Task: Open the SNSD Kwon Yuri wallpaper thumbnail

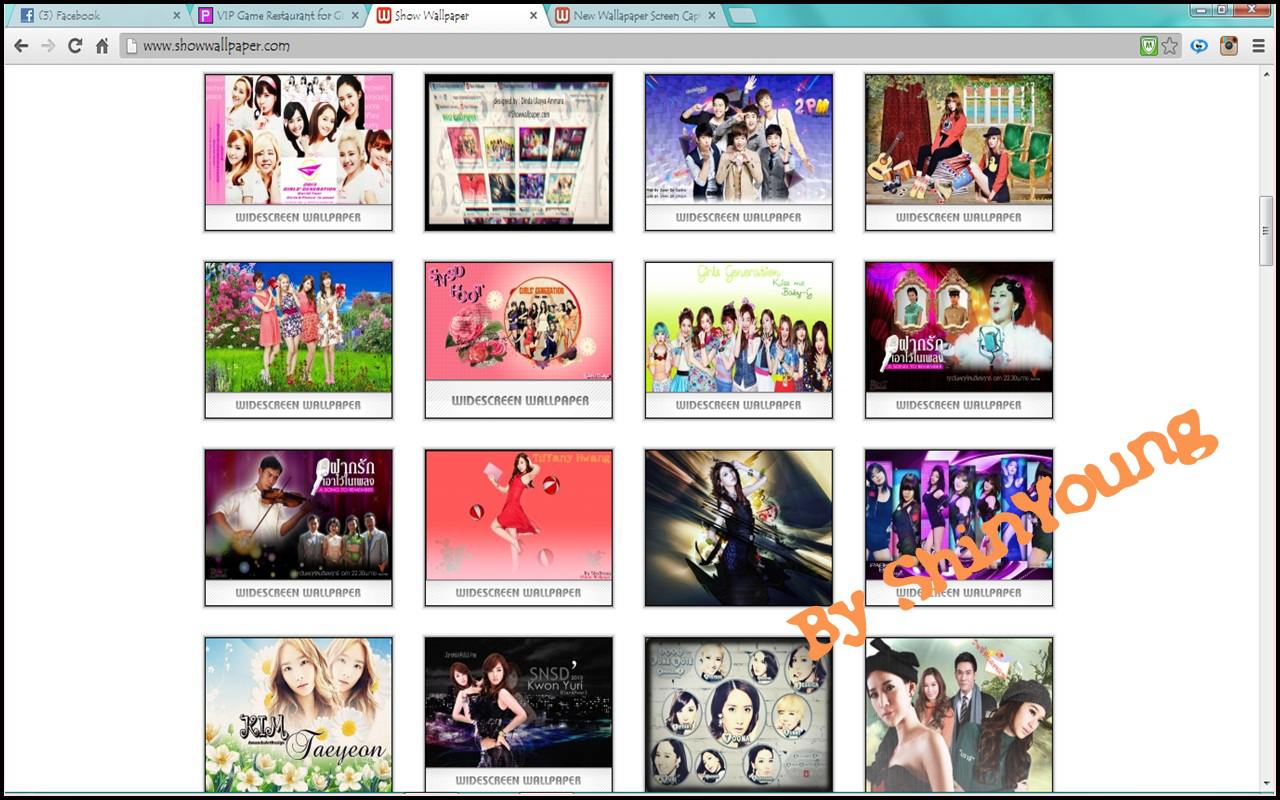Action: tap(518, 702)
